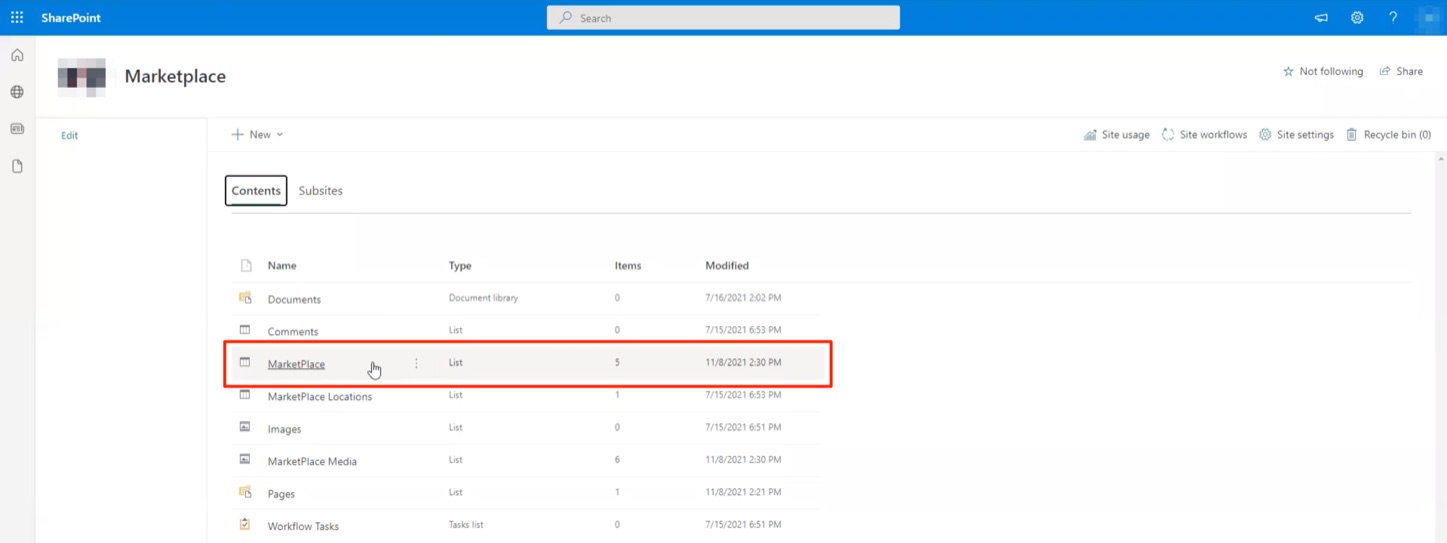Image resolution: width=1447 pixels, height=543 pixels.
Task: Click the Comments list icon
Action: 245,330
